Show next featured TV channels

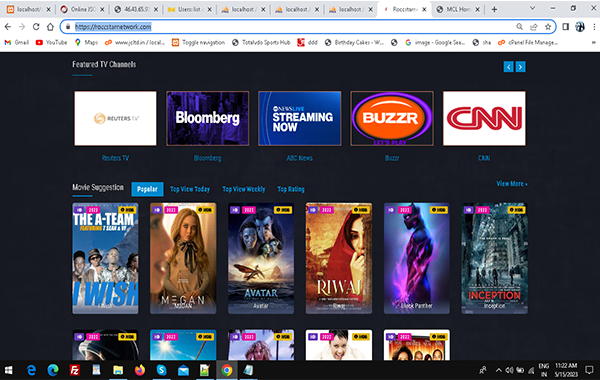[520, 67]
